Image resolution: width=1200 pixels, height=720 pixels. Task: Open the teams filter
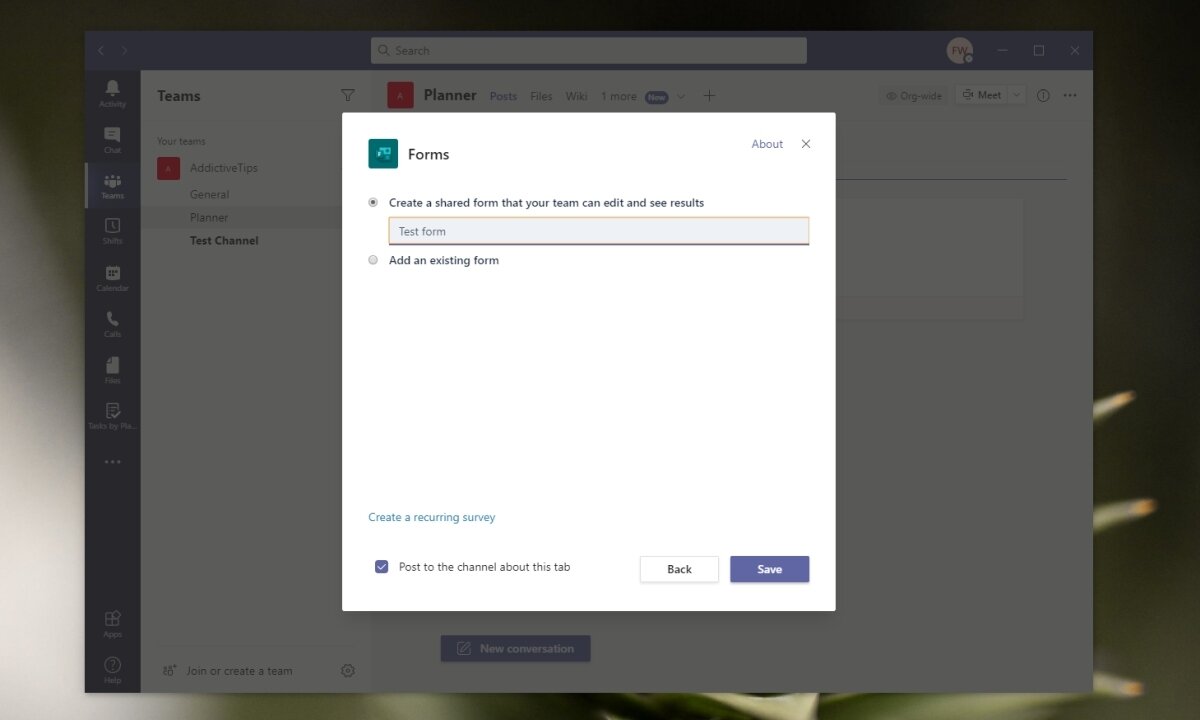(347, 95)
